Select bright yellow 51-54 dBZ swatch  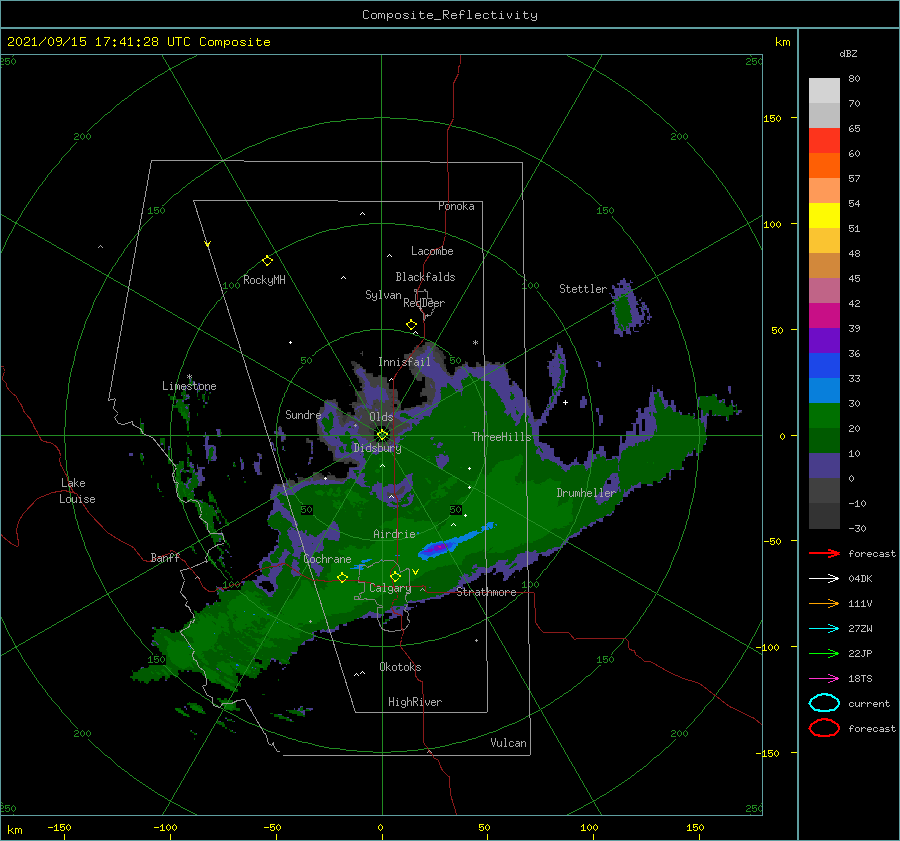824,216
